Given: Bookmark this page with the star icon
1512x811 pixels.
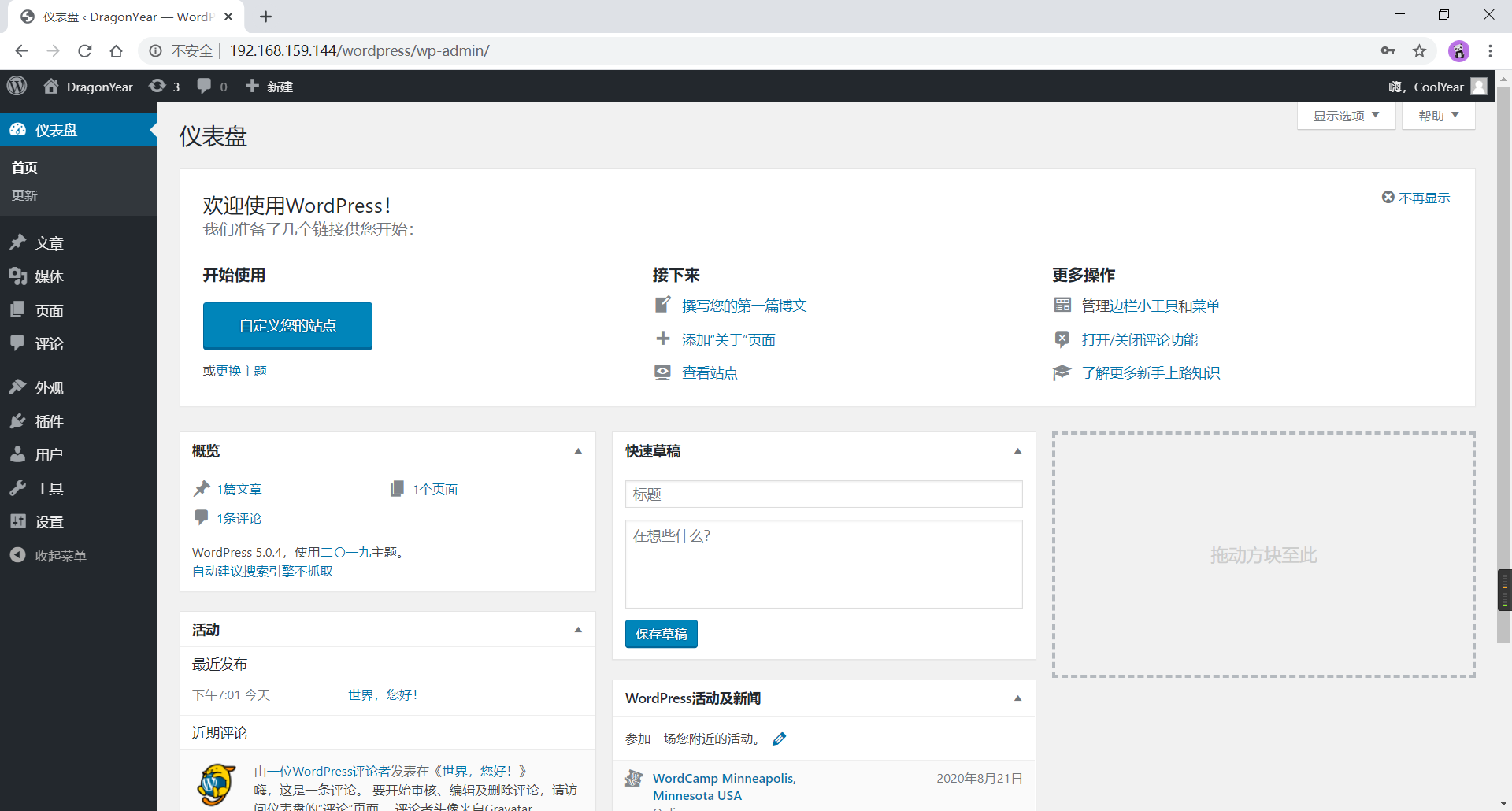Looking at the screenshot, I should click(1419, 51).
